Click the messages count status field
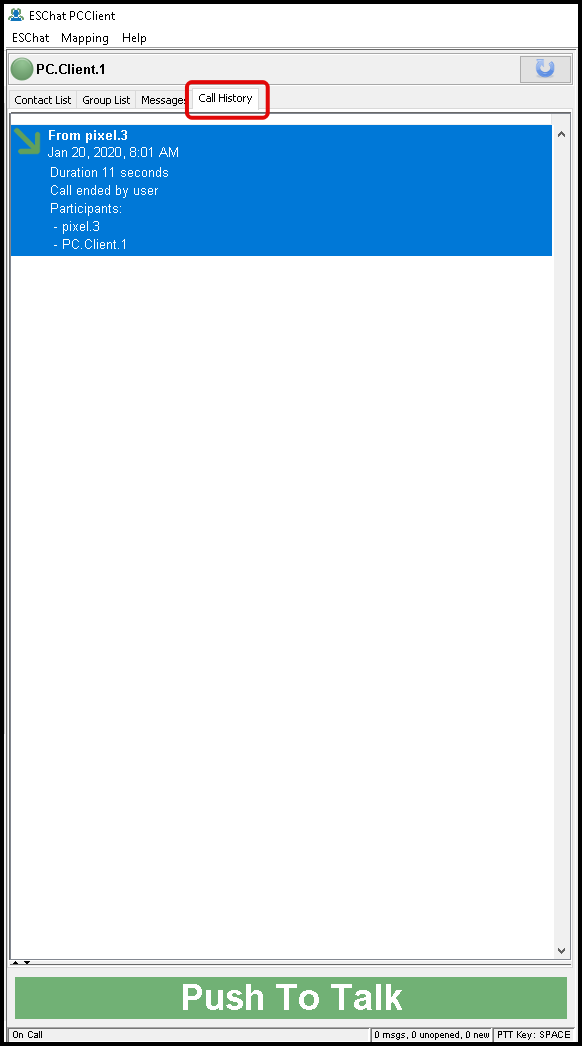Image resolution: width=582 pixels, height=1046 pixels. tap(432, 1035)
